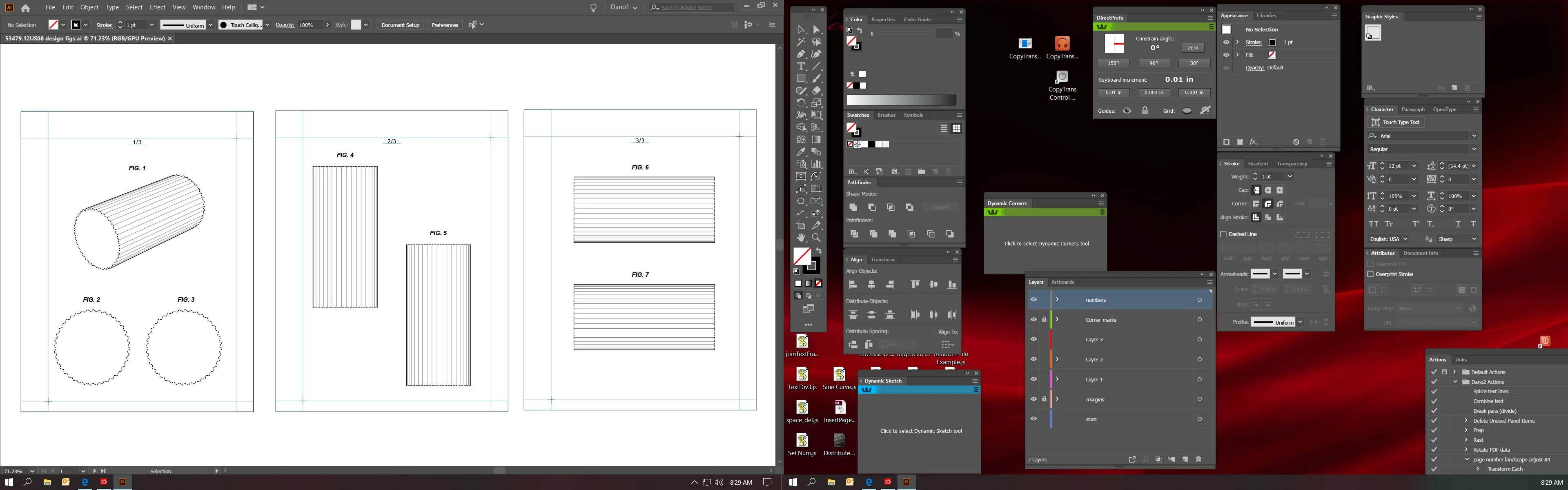Pick the Zoom tool magnifier
Viewport: 1568px width, 490px height.
tap(816, 237)
